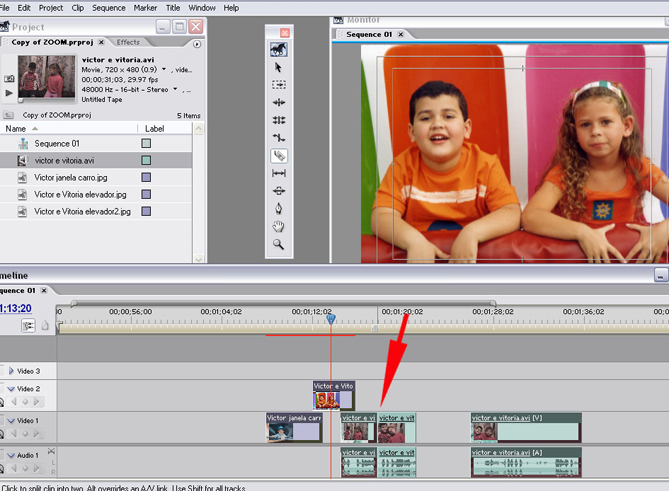
Task: Select victor e vitoria.avi in project list
Action: tap(64, 160)
